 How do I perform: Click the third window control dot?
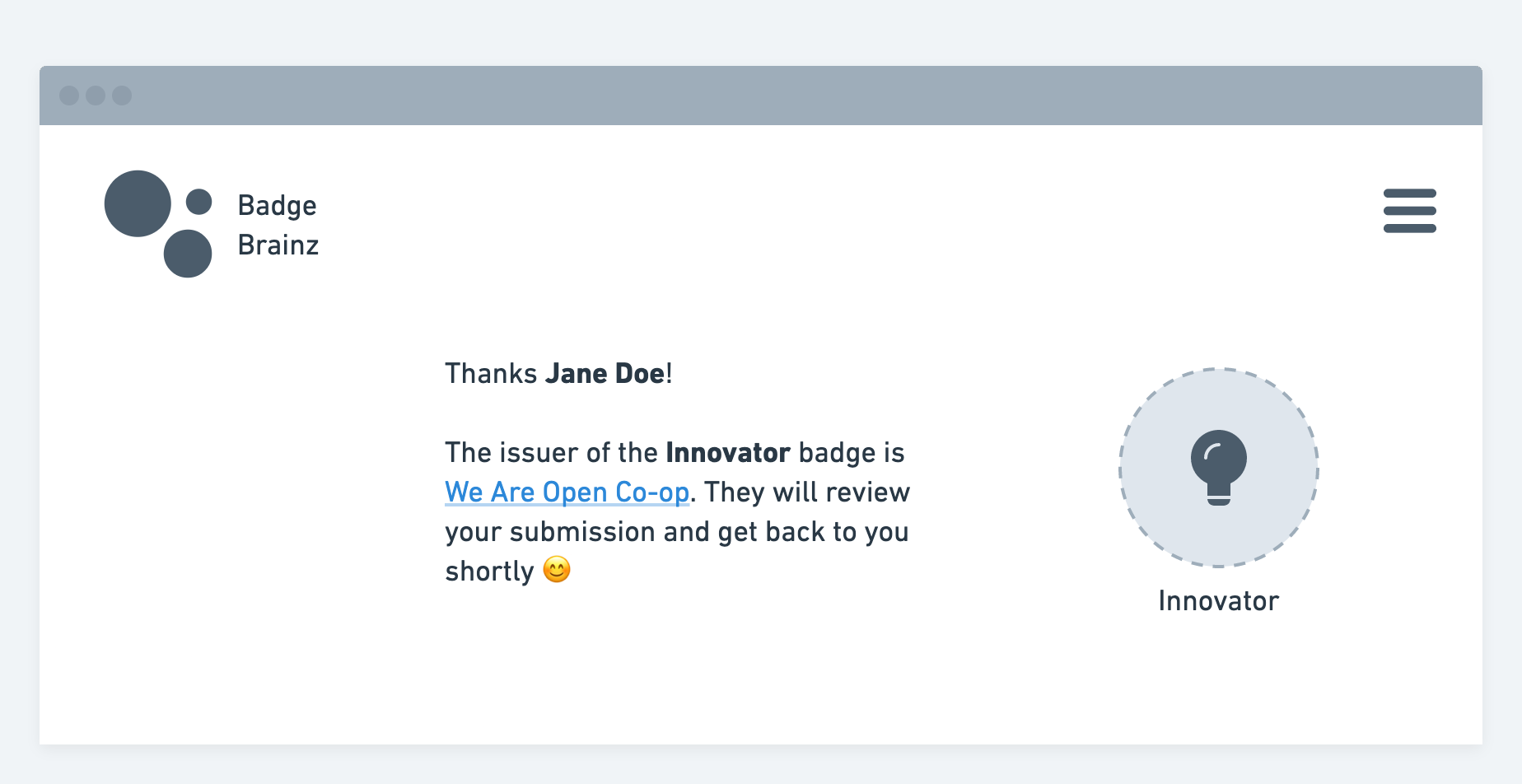coord(122,96)
